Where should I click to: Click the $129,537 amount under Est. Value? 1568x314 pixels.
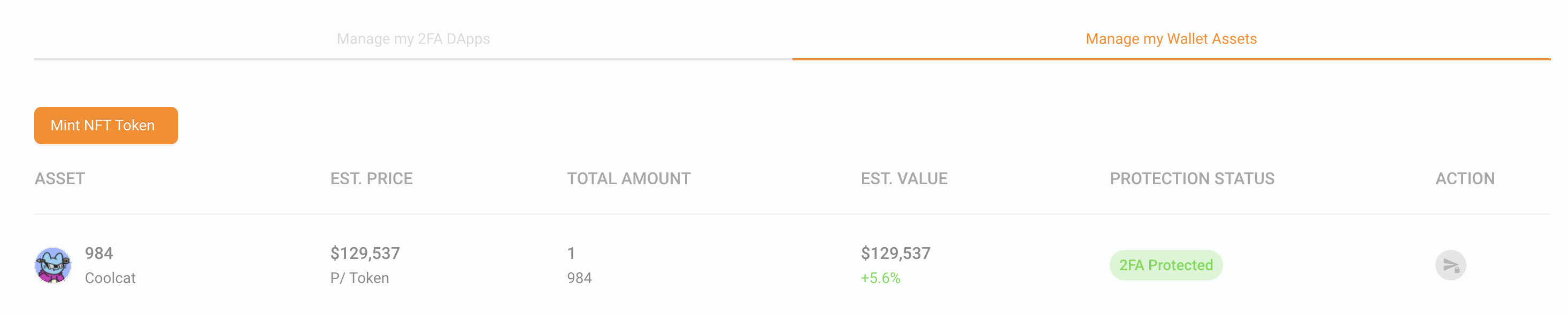point(895,253)
